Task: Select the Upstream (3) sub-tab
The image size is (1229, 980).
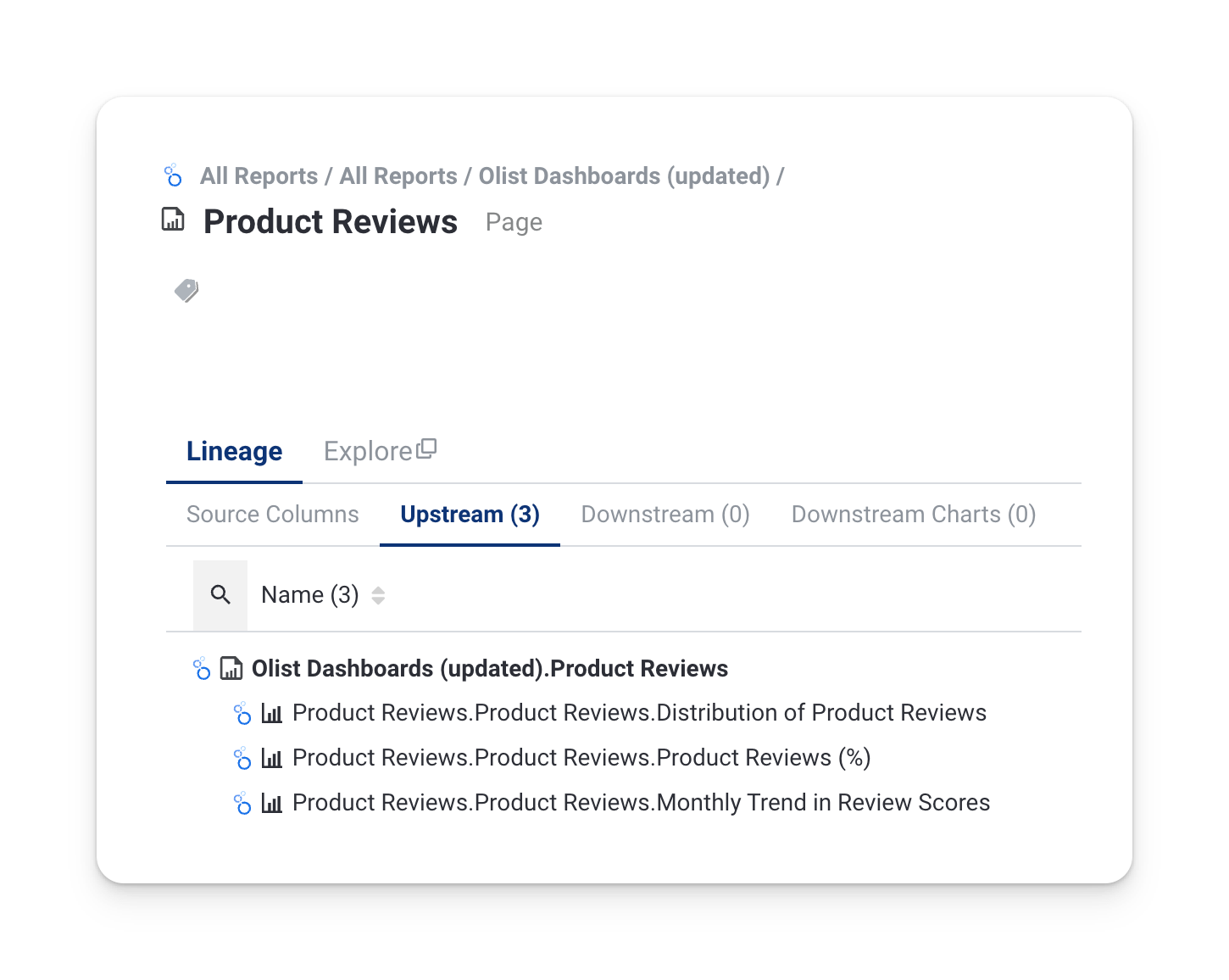Action: (x=470, y=515)
